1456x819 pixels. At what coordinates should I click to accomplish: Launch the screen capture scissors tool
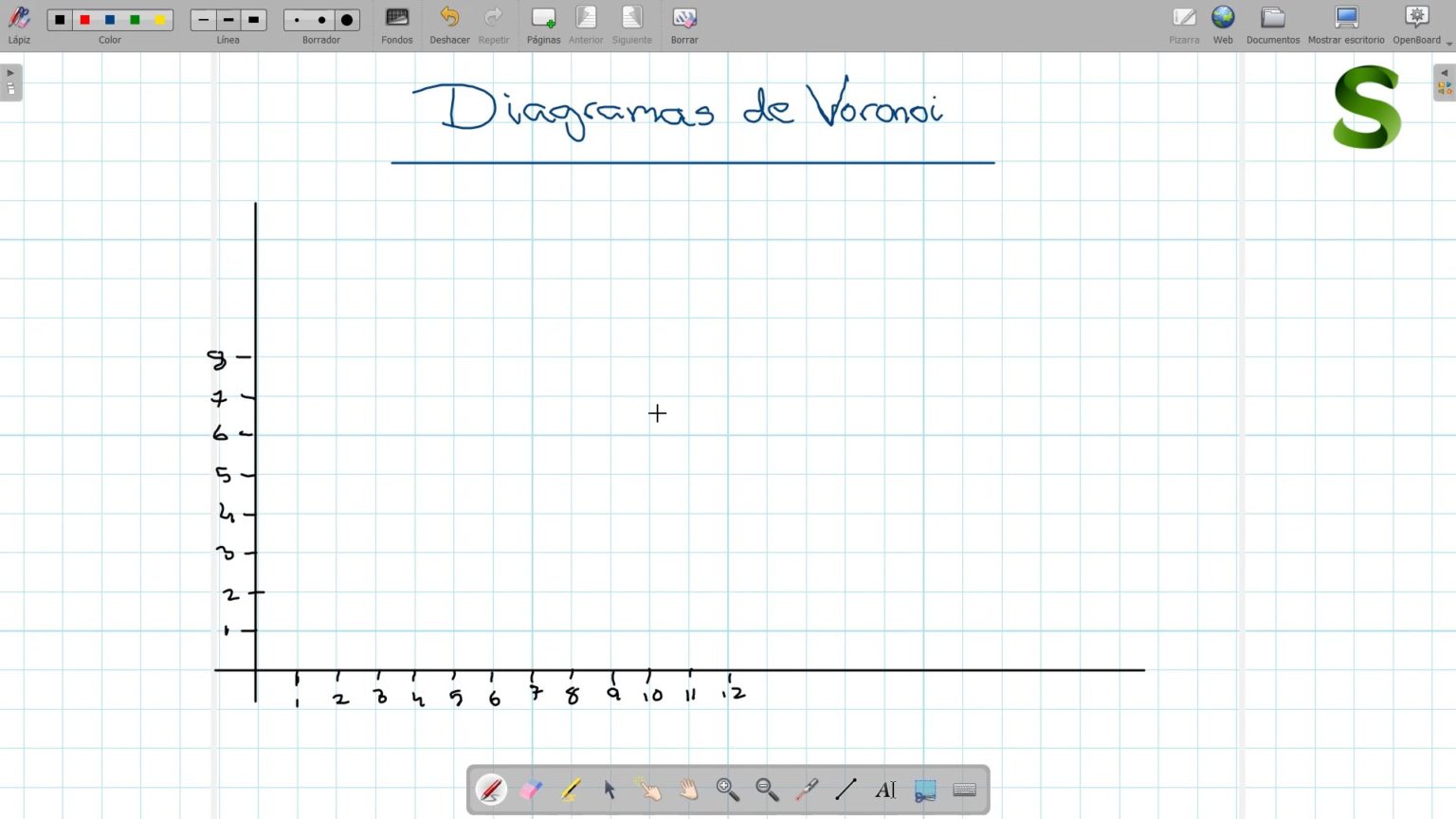(924, 789)
